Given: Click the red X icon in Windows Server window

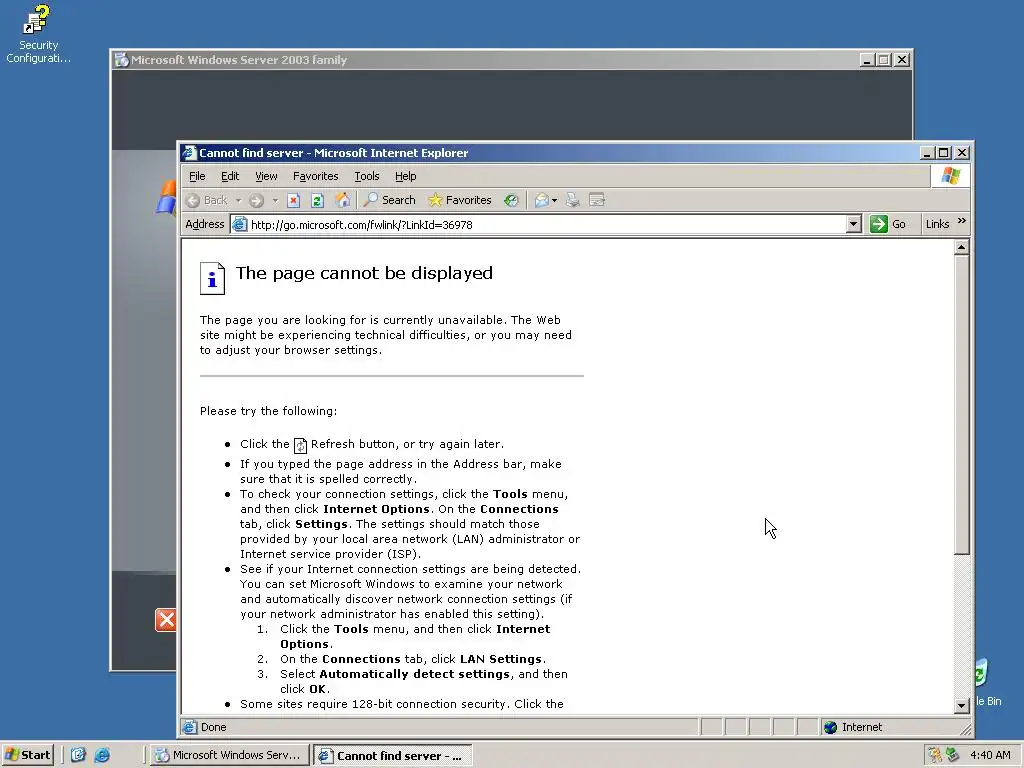Looking at the screenshot, I should point(165,620).
